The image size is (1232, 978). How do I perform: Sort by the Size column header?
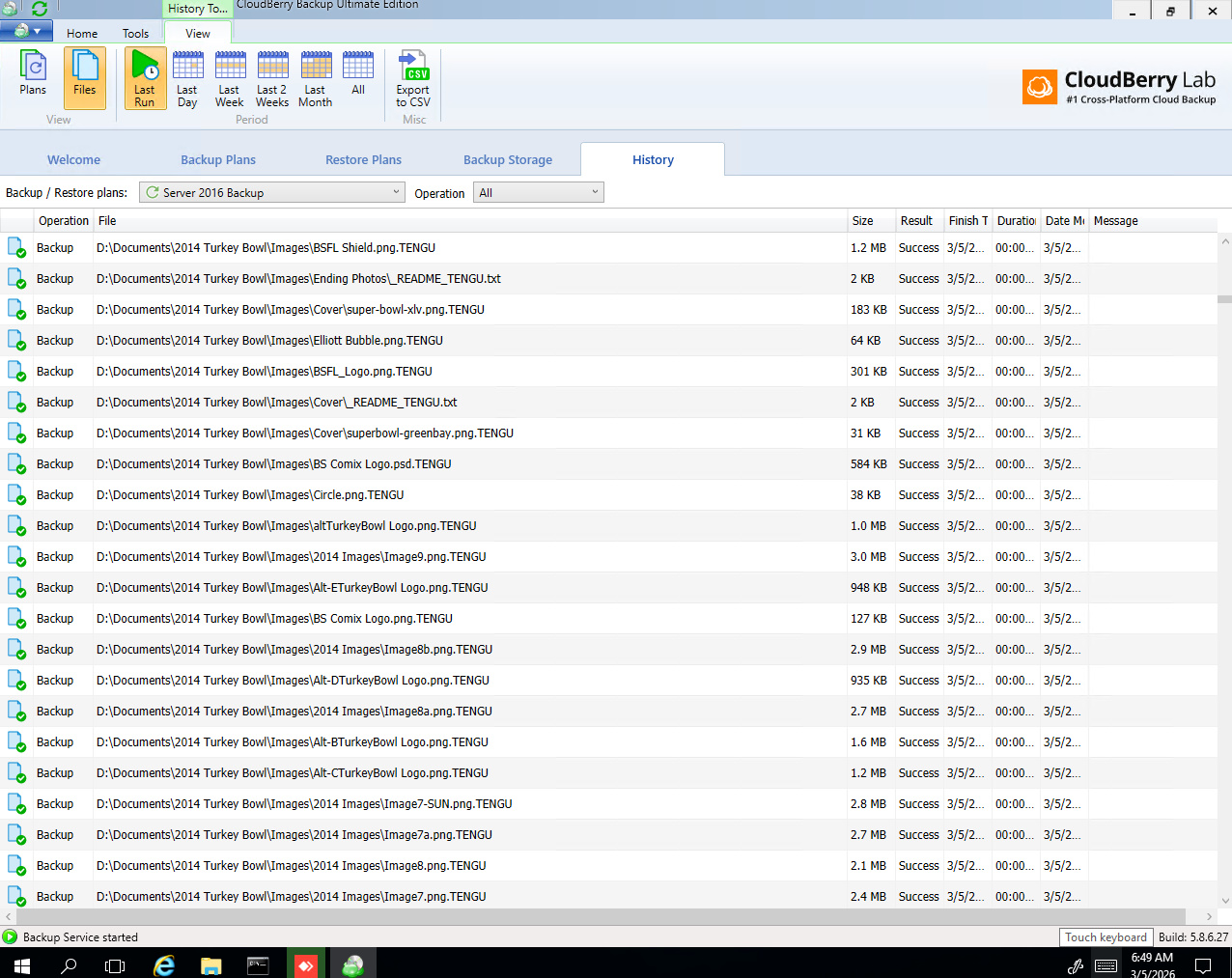[x=871, y=221]
